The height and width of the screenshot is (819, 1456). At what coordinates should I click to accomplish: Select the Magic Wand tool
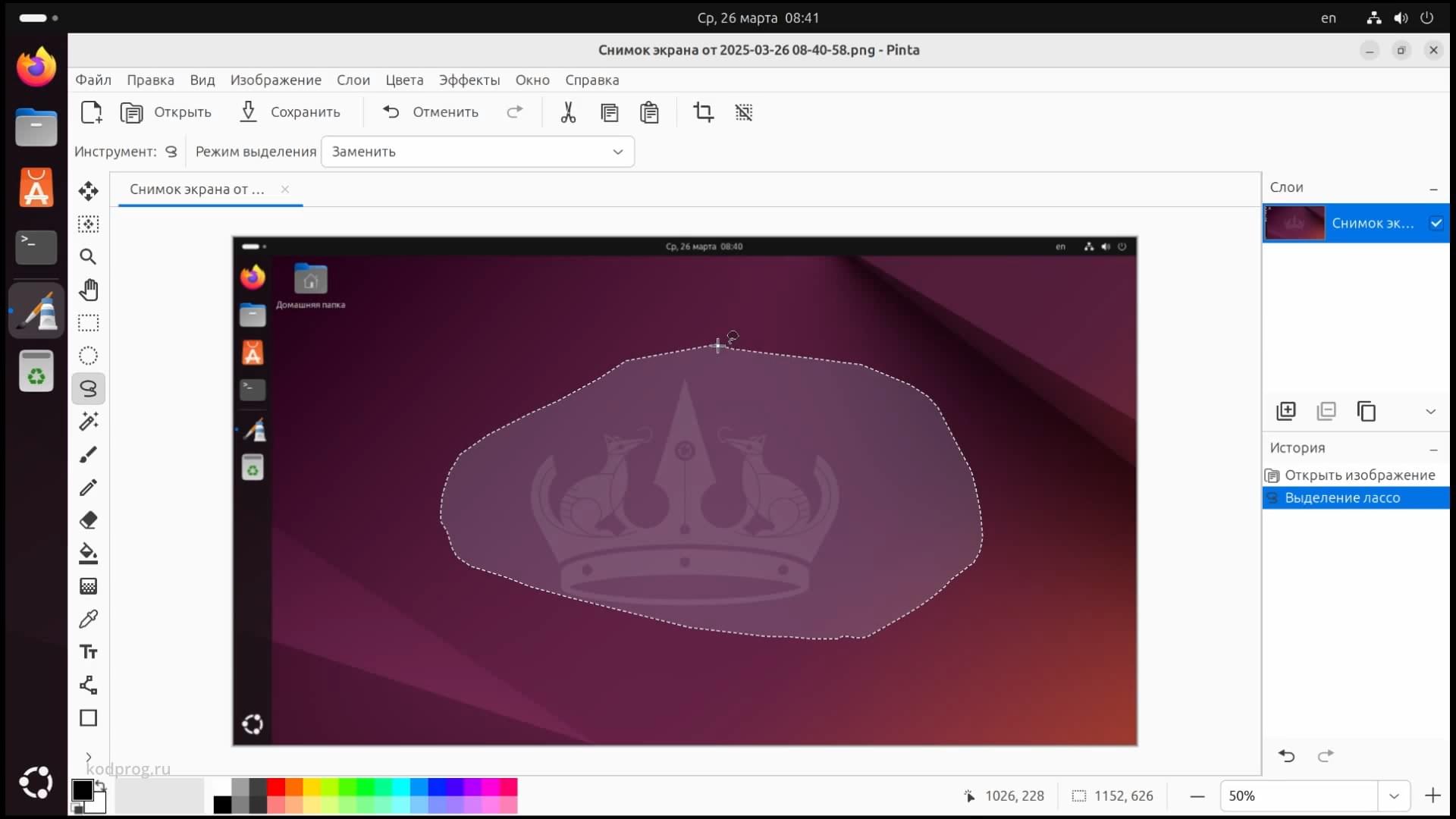click(x=88, y=422)
